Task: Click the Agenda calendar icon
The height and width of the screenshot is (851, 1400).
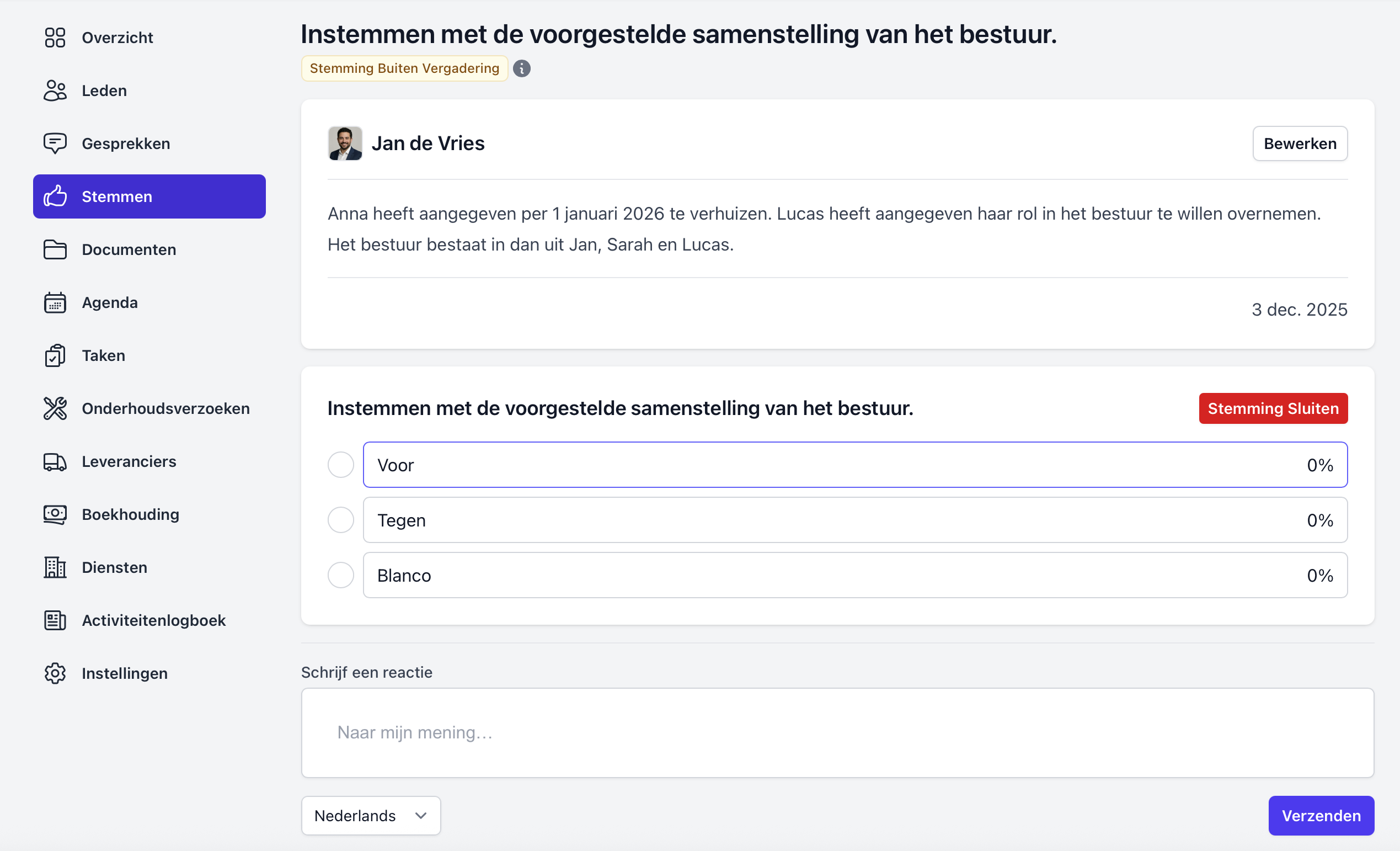Action: coord(55,302)
